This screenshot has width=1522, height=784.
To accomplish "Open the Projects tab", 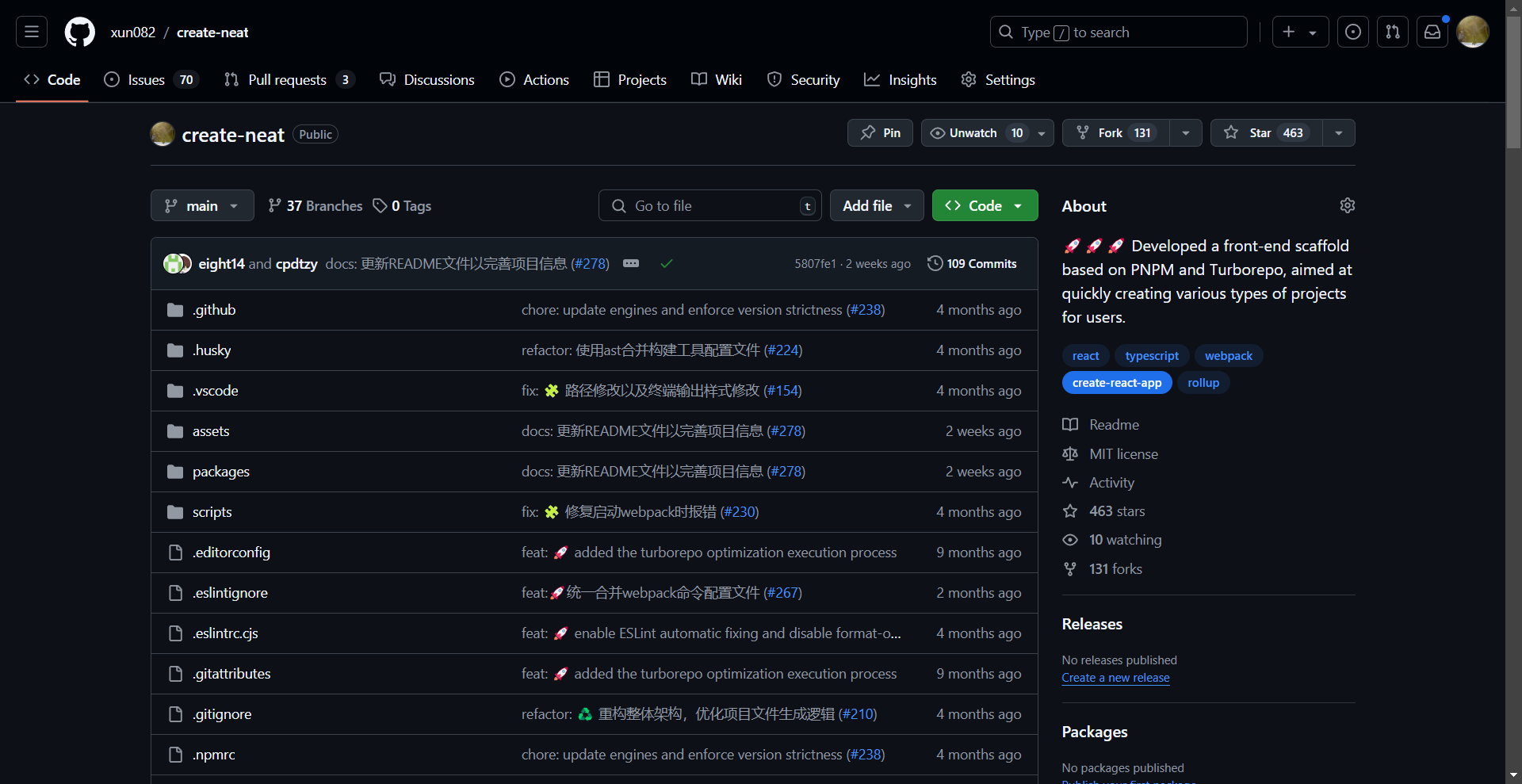I will (x=630, y=79).
